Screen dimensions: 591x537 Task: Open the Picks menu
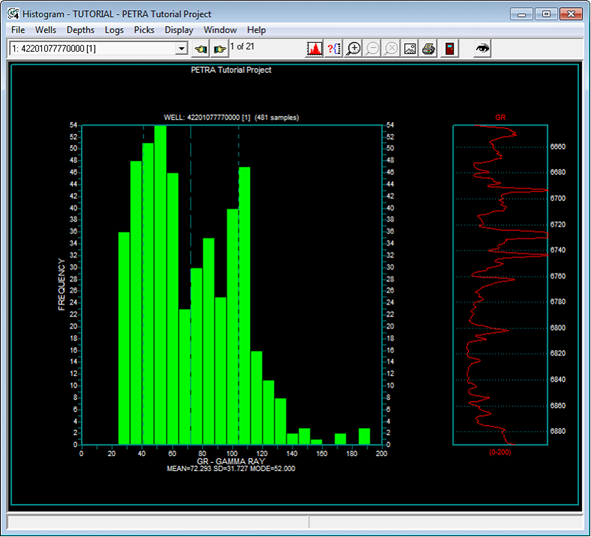pyautogui.click(x=144, y=30)
